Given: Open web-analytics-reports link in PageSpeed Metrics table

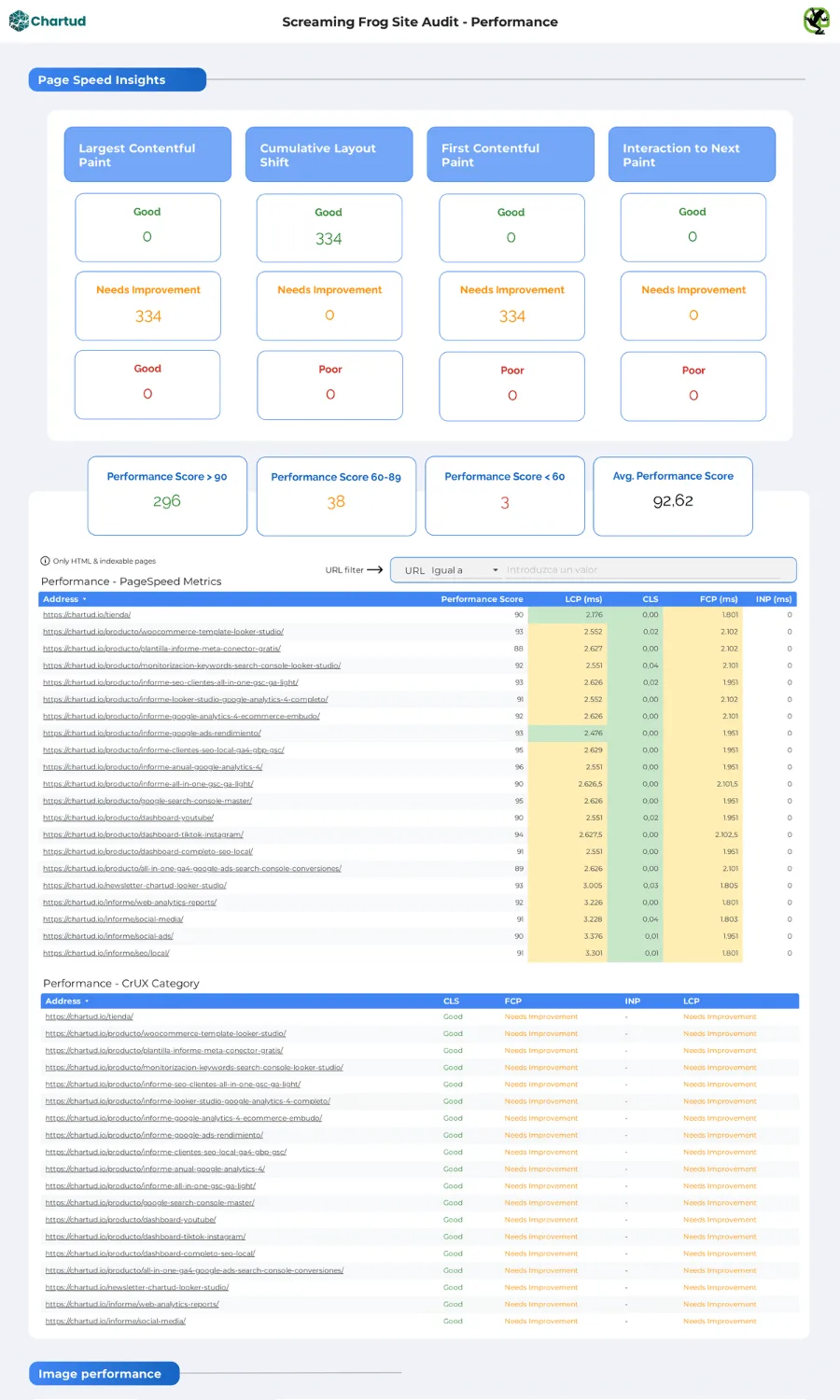Looking at the screenshot, I should [130, 903].
